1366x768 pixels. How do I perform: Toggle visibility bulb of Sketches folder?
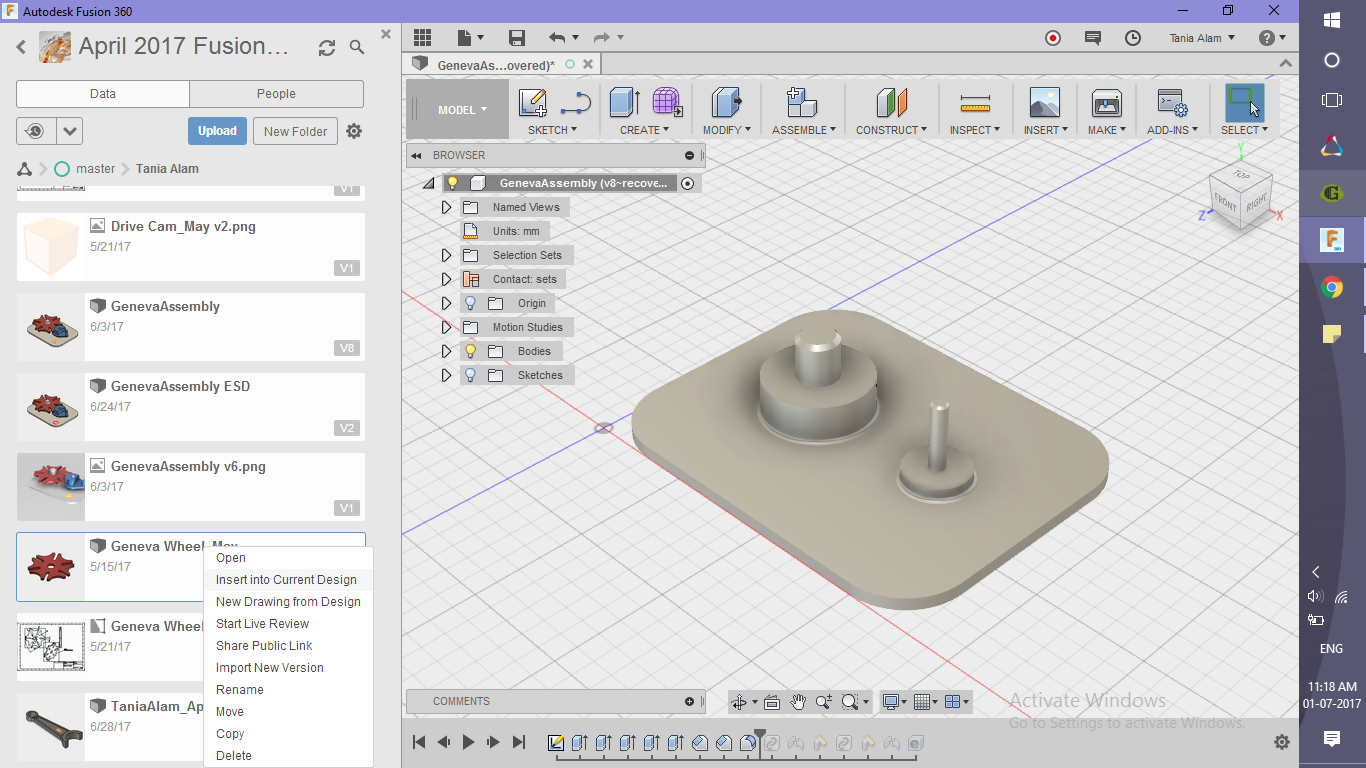(470, 375)
